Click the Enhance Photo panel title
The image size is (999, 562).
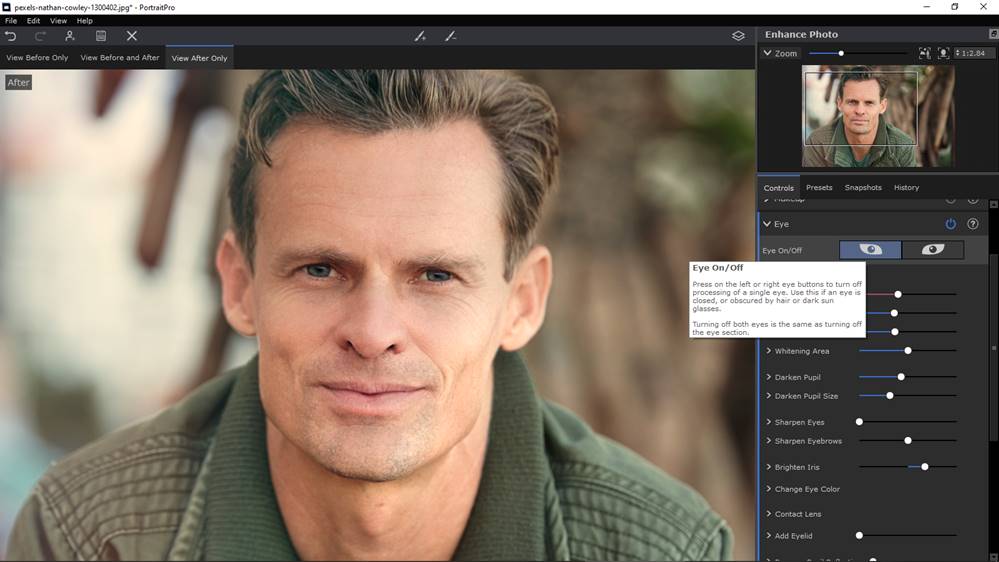tap(801, 34)
